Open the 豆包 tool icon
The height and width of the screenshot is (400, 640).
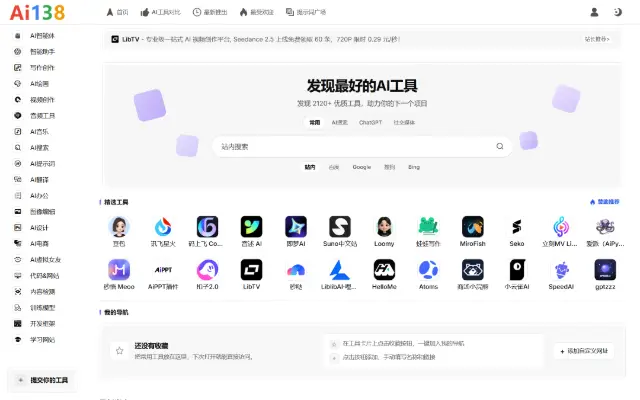[x=119, y=227]
